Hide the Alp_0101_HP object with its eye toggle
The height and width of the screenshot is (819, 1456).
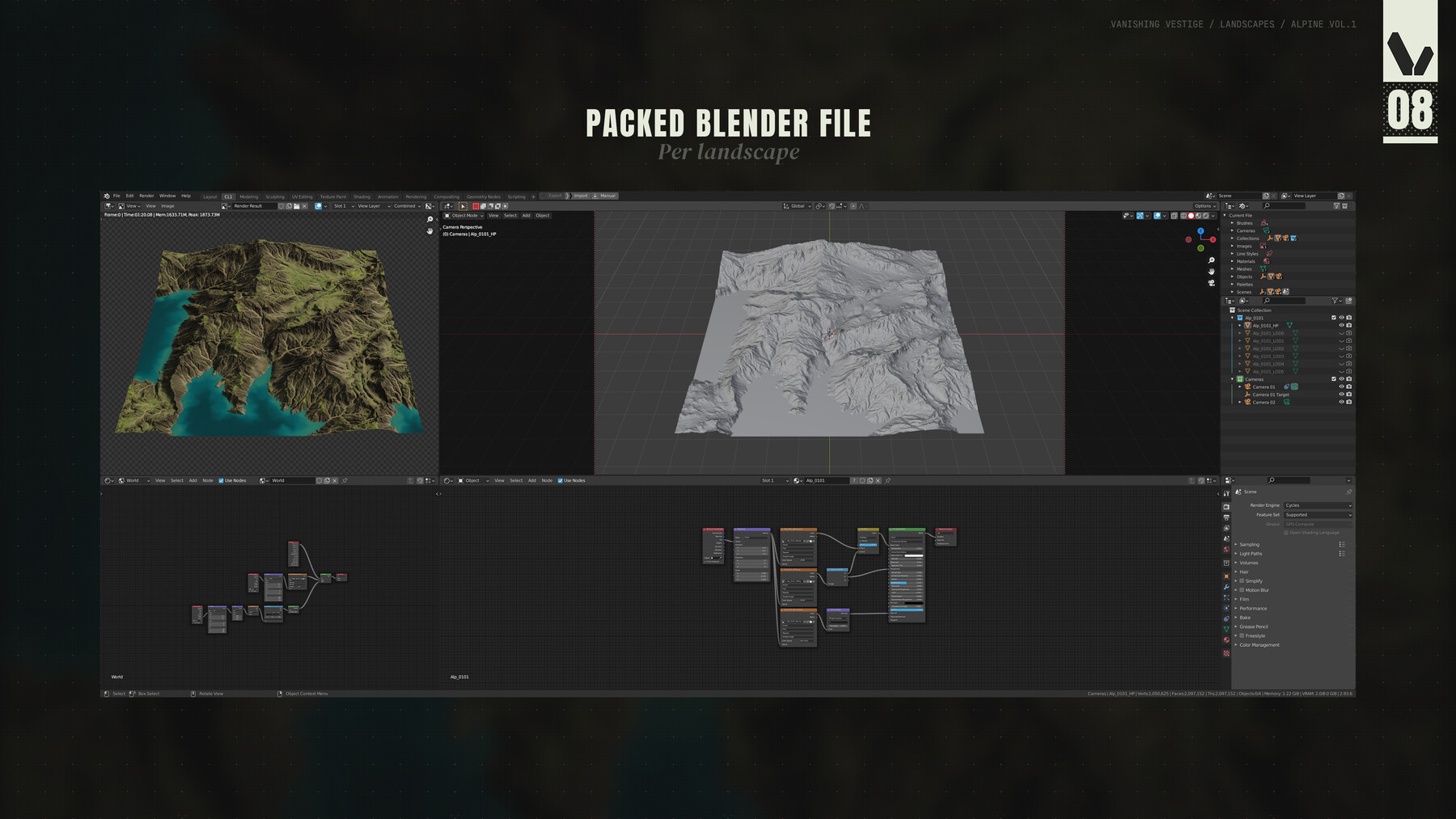click(x=1341, y=326)
